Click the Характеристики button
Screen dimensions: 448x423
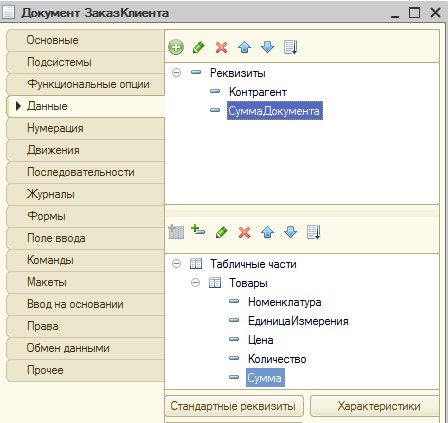coord(375,406)
